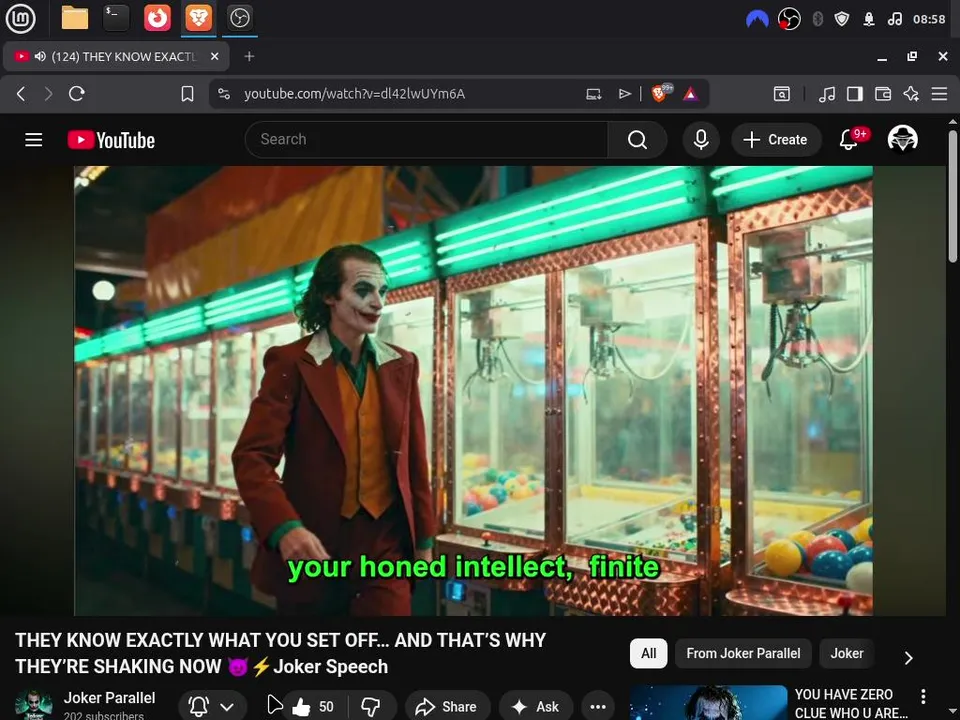Screen dimensions: 960x720
Task: Open the OBS Studio panel launcher
Action: 239,18
